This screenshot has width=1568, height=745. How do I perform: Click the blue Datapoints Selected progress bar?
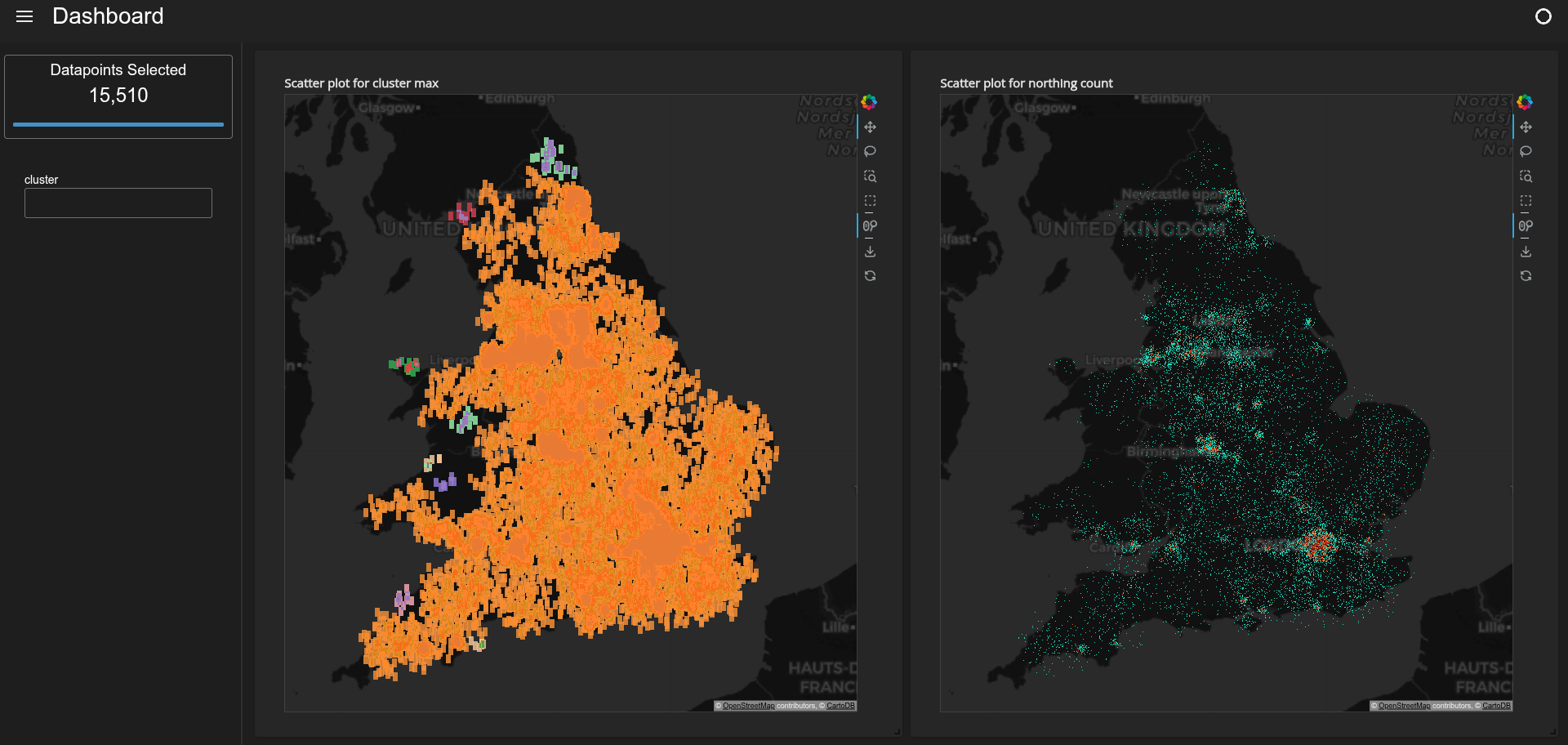pyautogui.click(x=118, y=125)
